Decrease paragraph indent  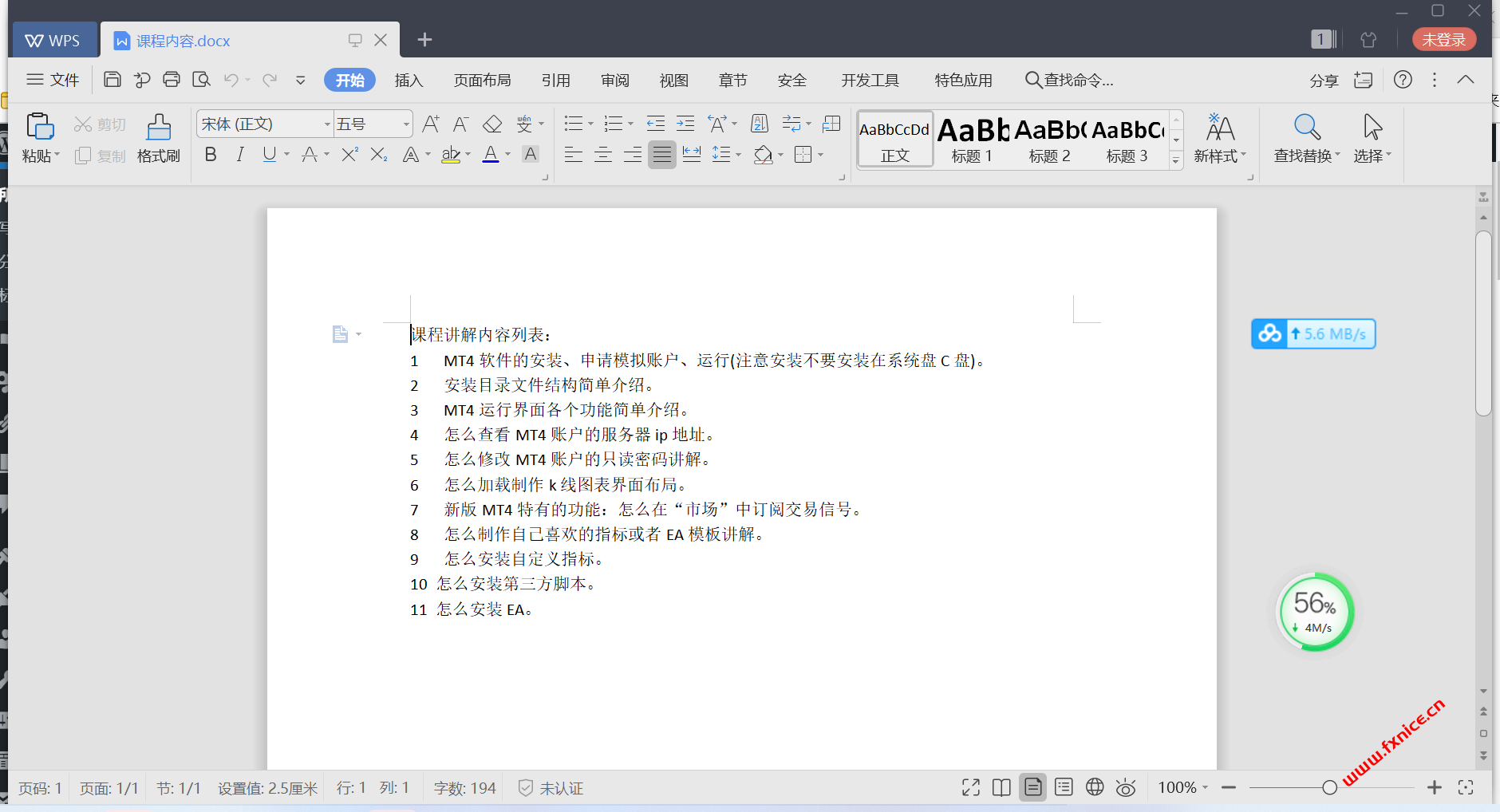(x=655, y=124)
